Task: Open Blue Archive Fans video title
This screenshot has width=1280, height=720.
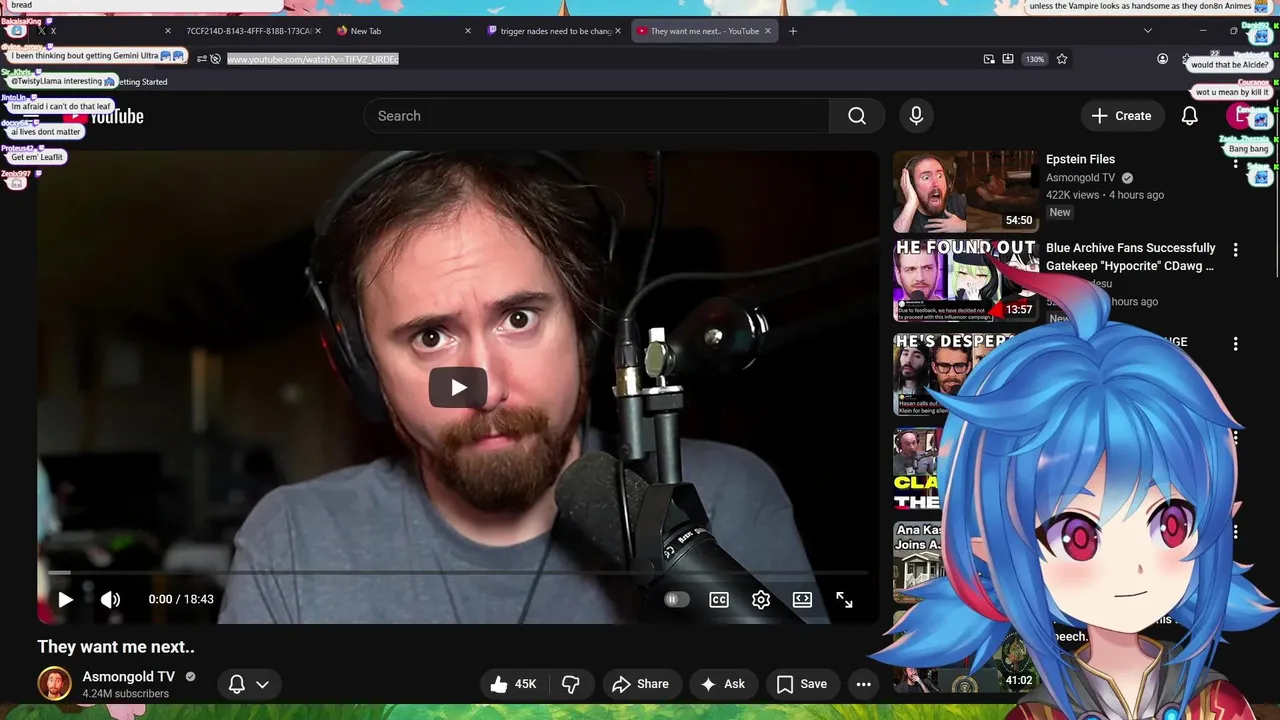Action: pos(1131,257)
